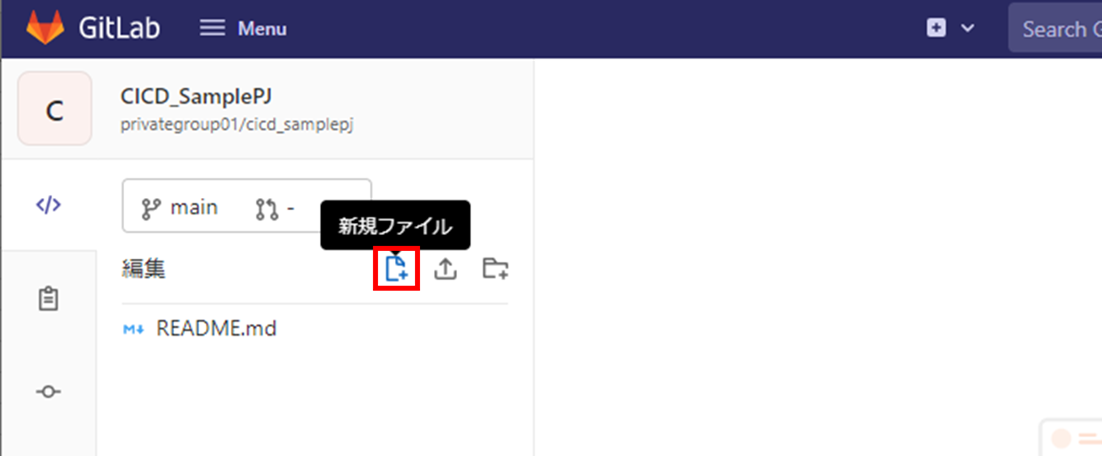Click the GitLab fox logo

pyautogui.click(x=46, y=28)
